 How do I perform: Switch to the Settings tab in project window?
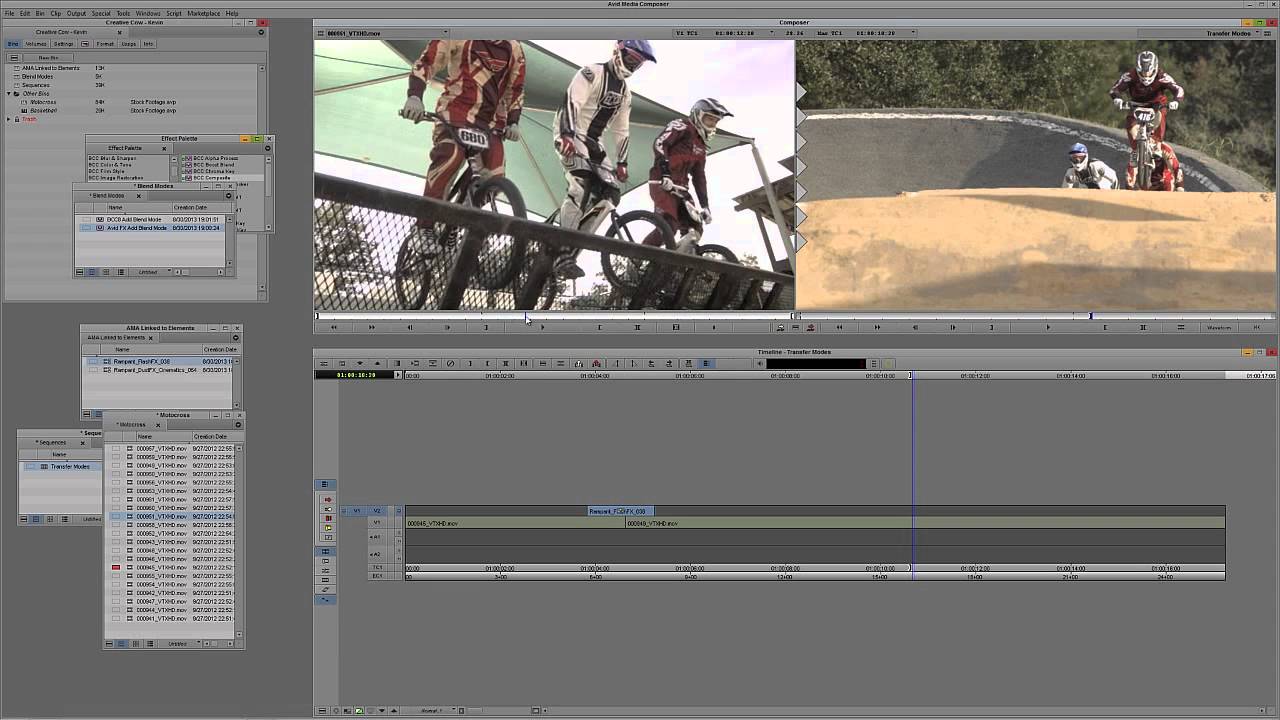click(63, 44)
